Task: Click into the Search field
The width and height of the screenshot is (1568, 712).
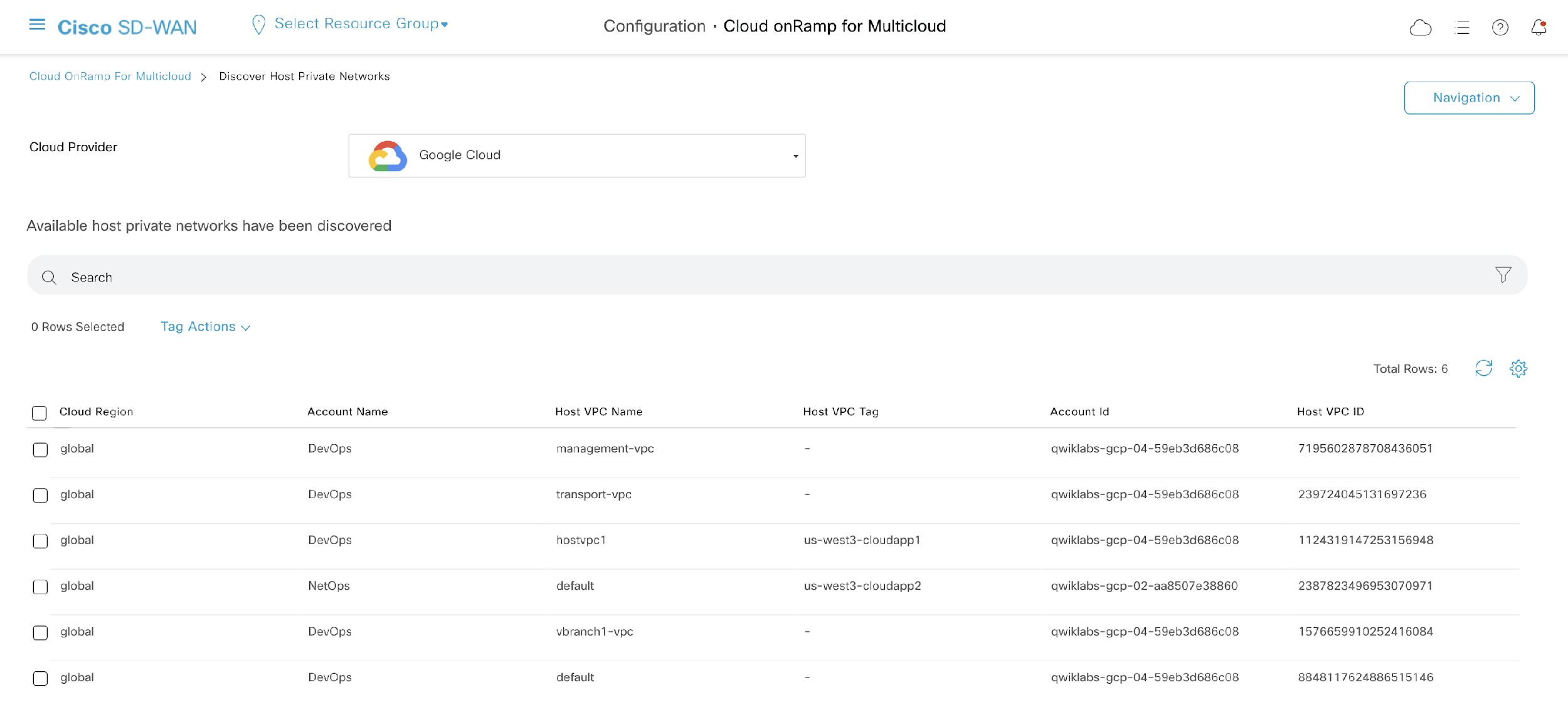Action: coord(777,275)
